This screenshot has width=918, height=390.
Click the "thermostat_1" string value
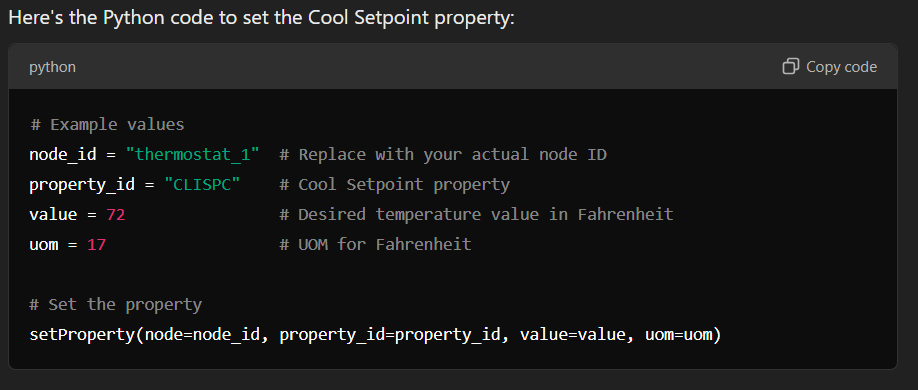(193, 155)
